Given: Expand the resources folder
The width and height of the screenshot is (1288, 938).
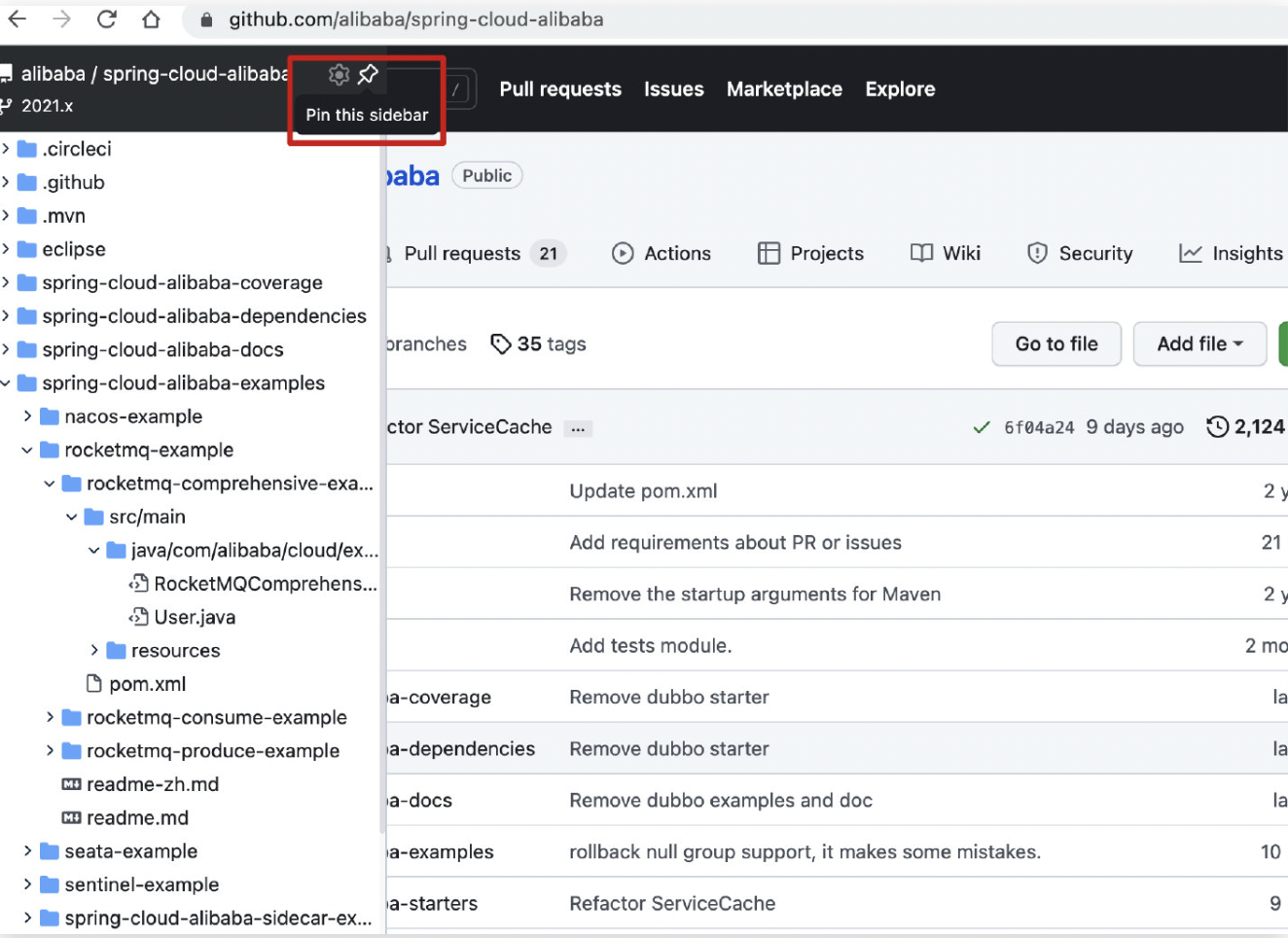Looking at the screenshot, I should coord(94,650).
